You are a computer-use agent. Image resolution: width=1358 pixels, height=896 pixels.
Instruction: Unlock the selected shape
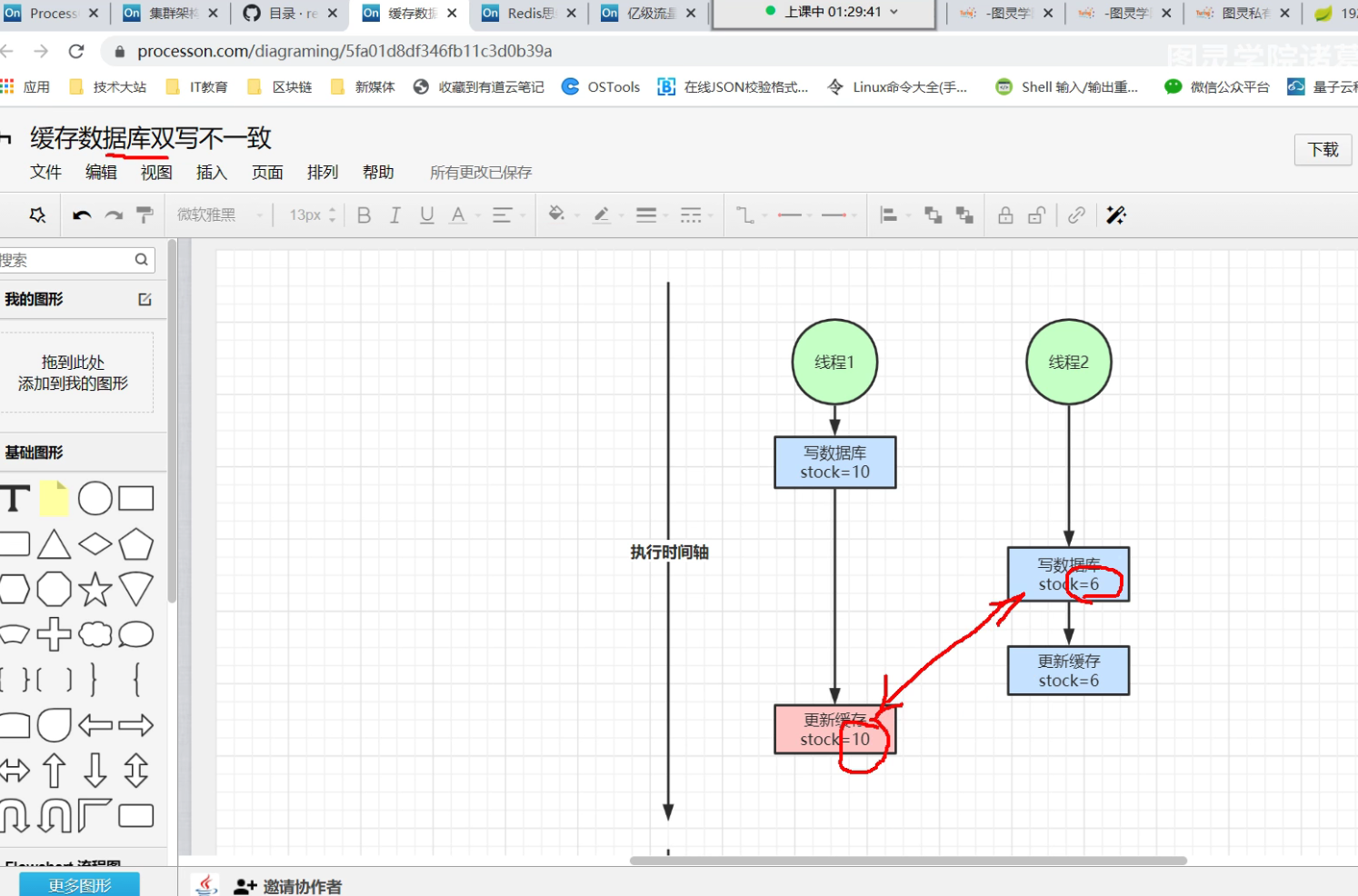pos(1036,215)
